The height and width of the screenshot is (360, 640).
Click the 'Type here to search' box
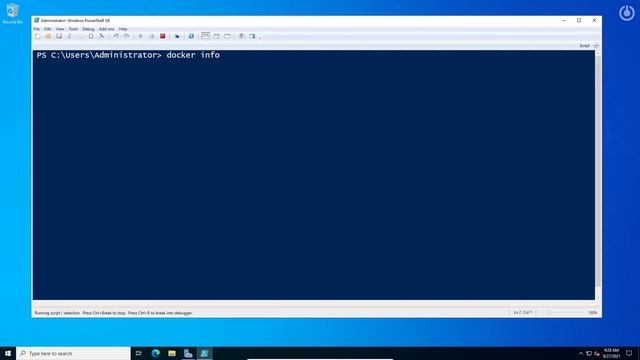pyautogui.click(x=73, y=353)
